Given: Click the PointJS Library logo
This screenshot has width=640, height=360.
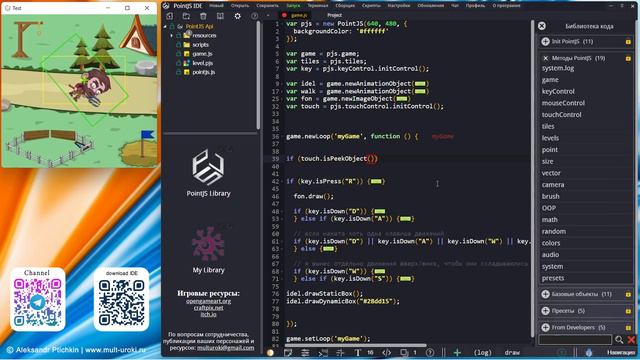Looking at the screenshot, I should click(x=208, y=167).
